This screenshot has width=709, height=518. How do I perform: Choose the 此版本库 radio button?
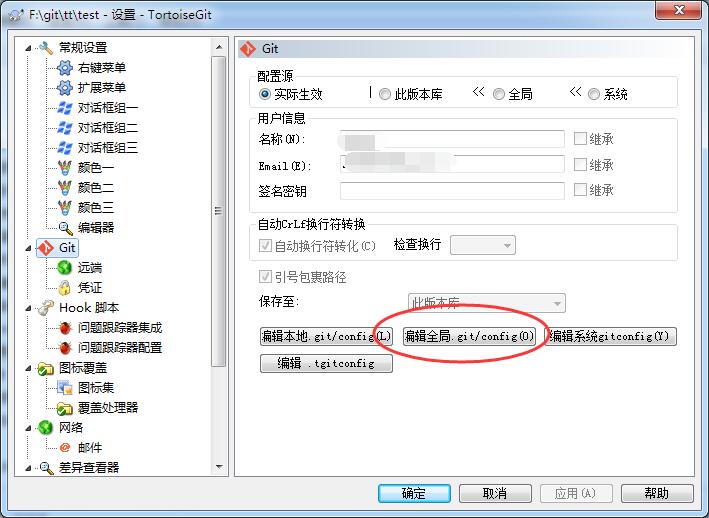click(385, 94)
